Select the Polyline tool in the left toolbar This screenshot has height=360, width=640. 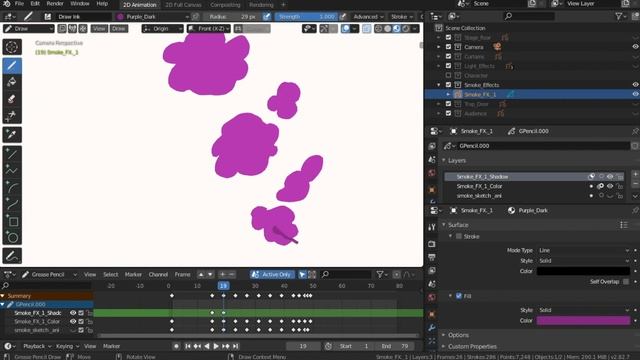[x=12, y=170]
